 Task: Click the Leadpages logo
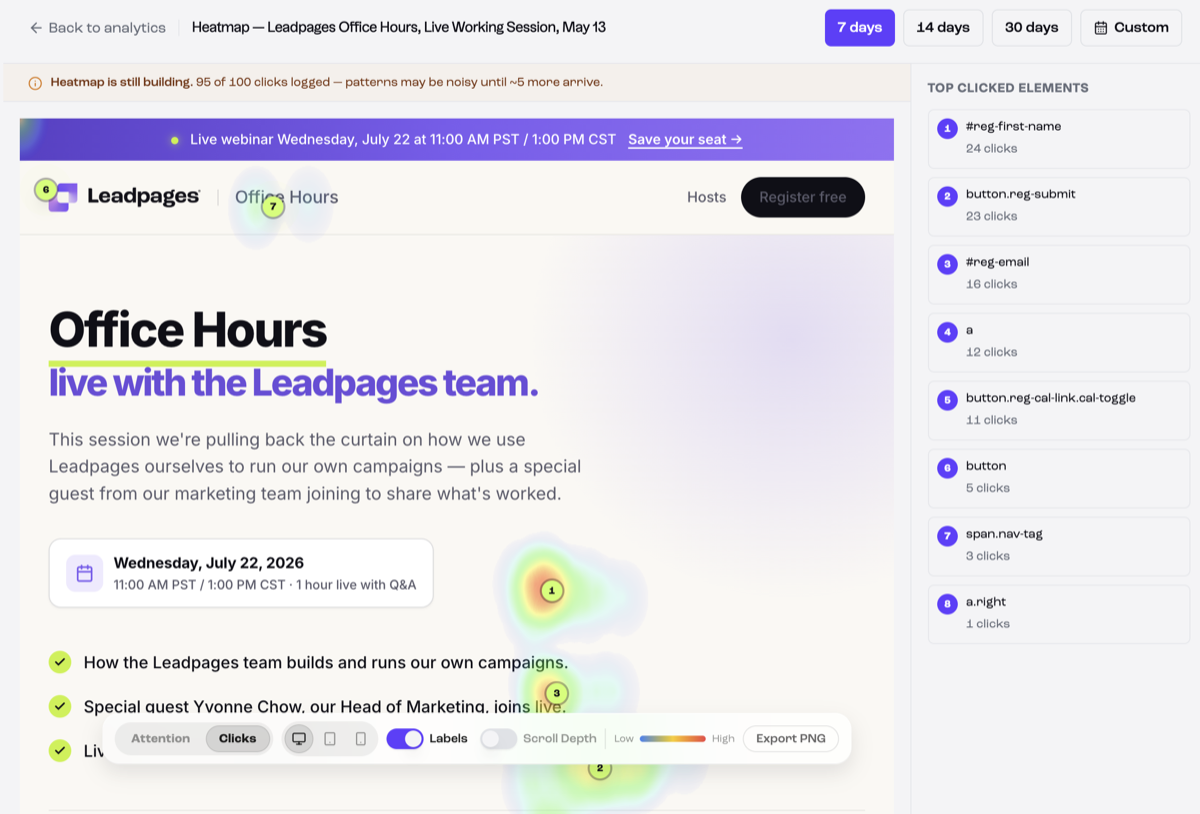[124, 197]
